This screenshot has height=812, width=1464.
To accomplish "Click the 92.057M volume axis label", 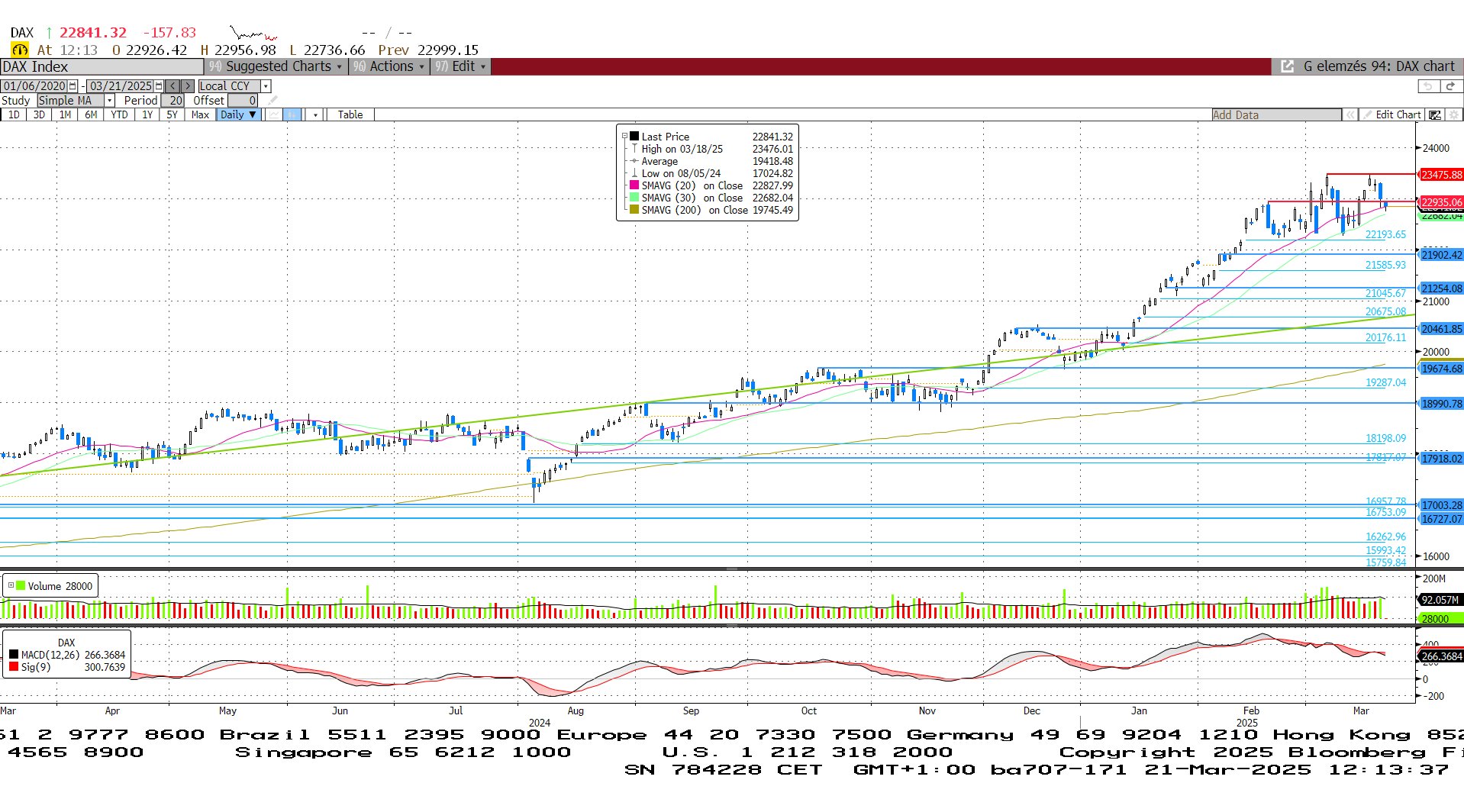I will (1441, 600).
